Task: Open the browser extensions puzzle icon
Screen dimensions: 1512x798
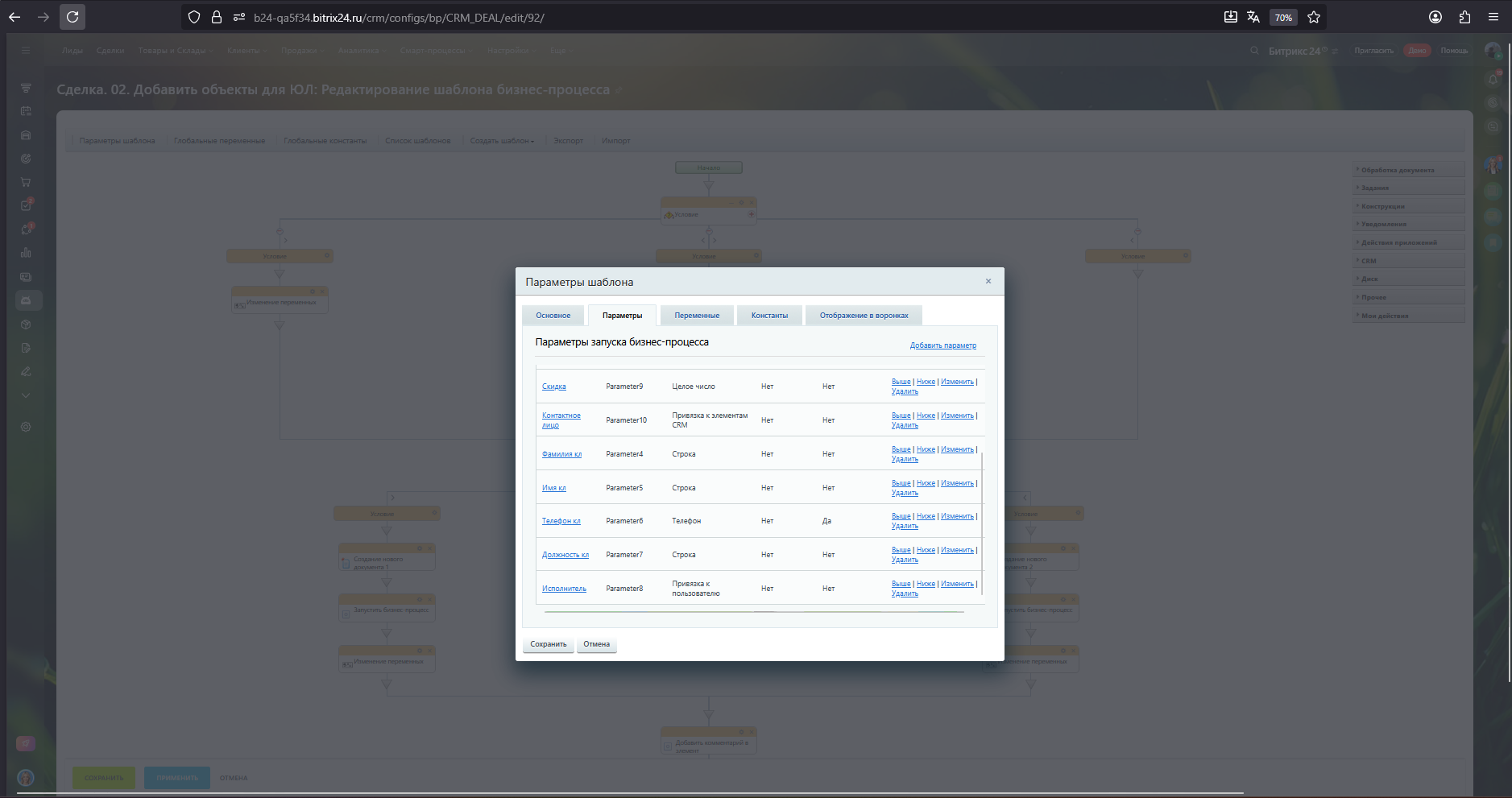Action: coord(1464,17)
